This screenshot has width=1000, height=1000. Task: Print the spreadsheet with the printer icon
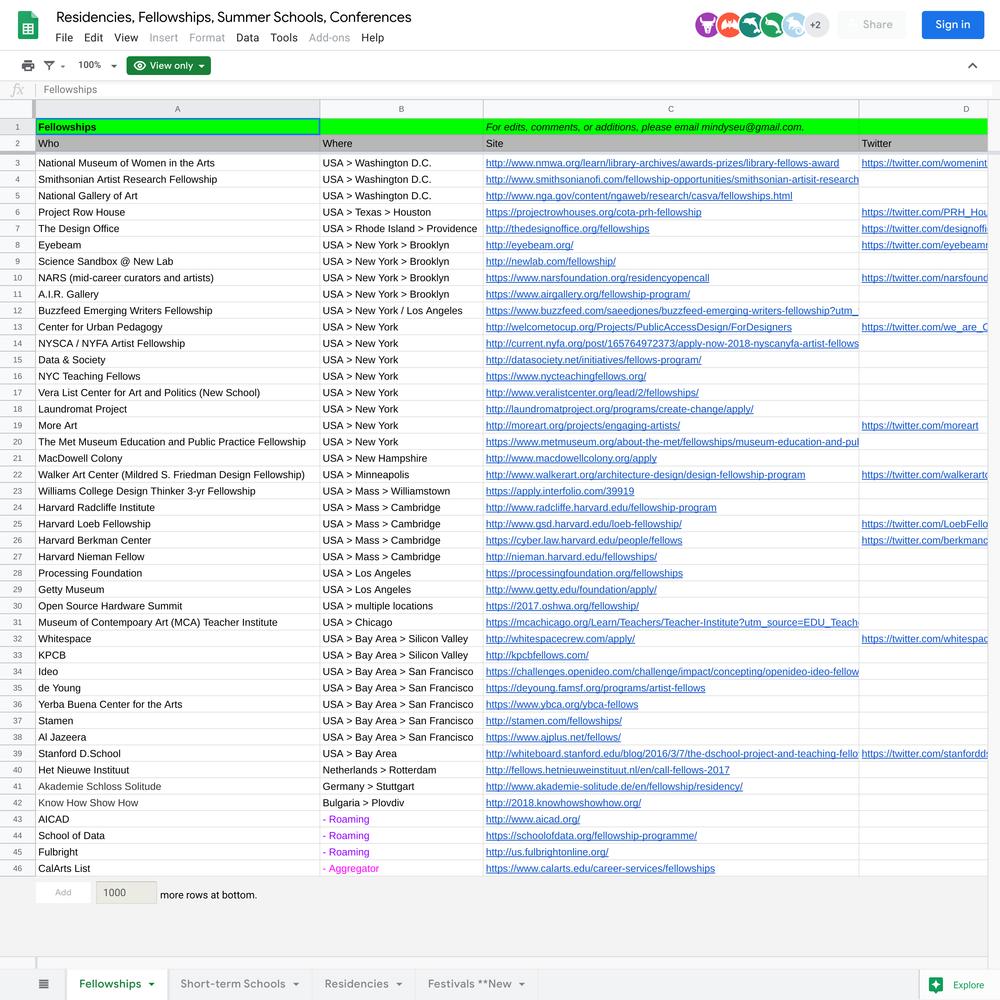(28, 66)
